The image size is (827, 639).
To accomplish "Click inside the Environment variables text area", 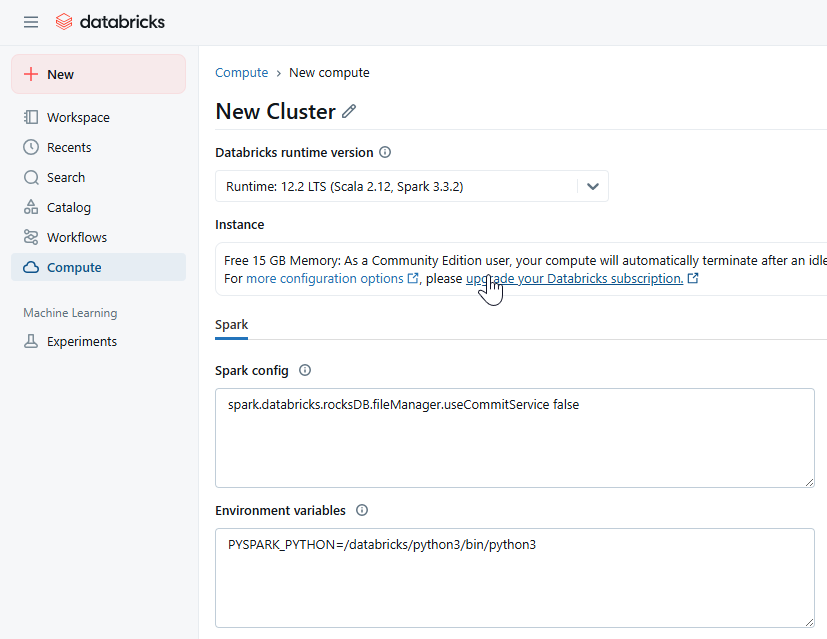I will 515,578.
